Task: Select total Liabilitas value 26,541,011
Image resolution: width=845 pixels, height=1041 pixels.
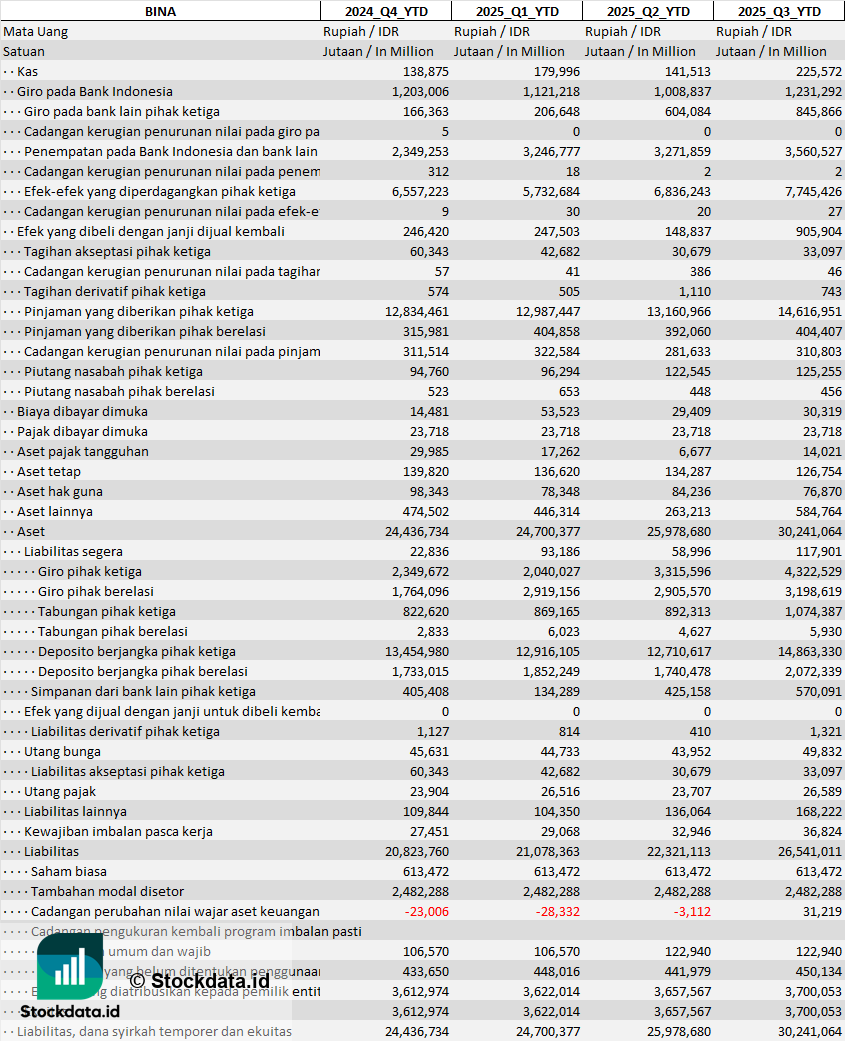Action: 810,852
